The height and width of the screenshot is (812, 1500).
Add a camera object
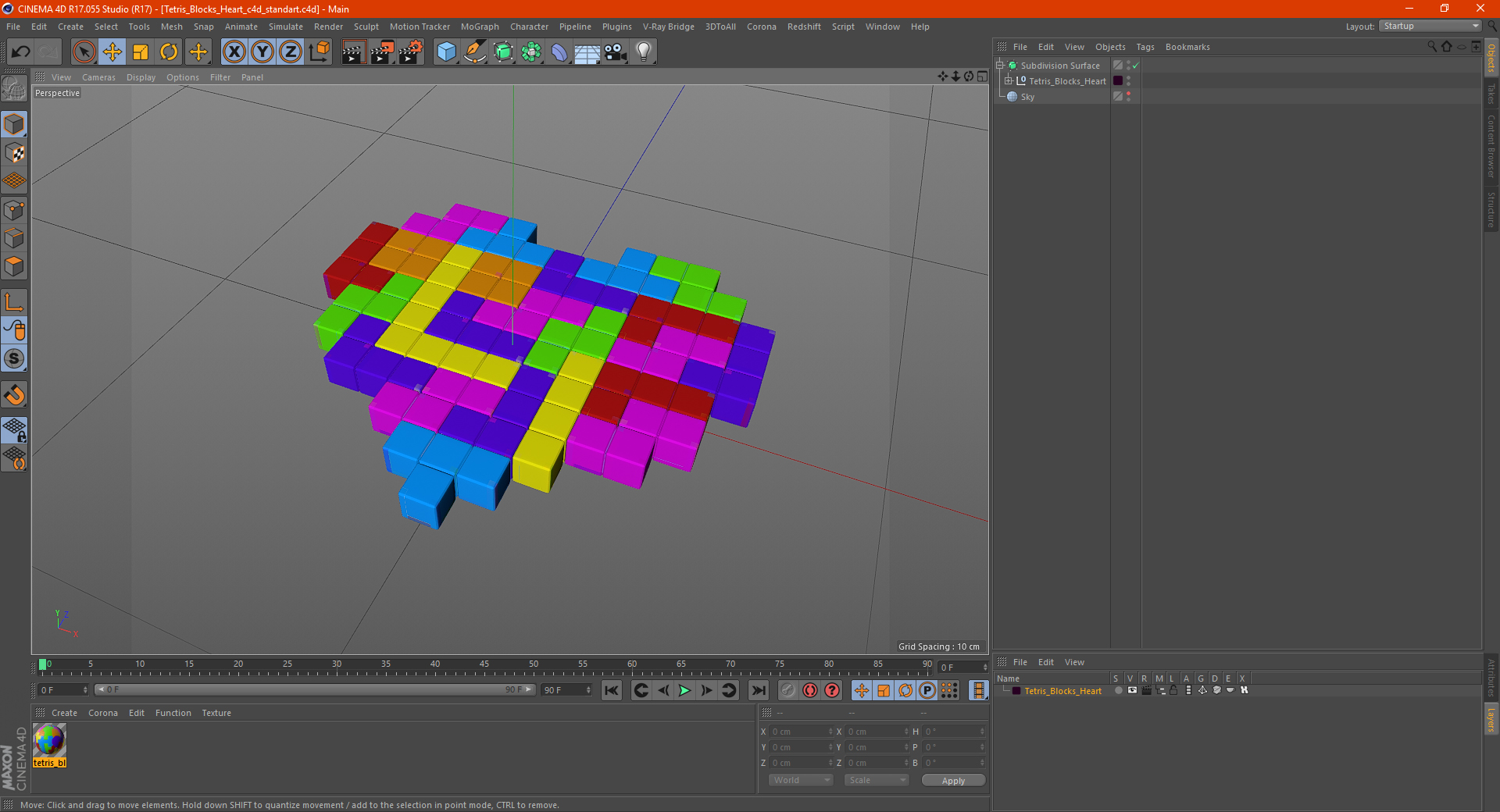click(616, 52)
